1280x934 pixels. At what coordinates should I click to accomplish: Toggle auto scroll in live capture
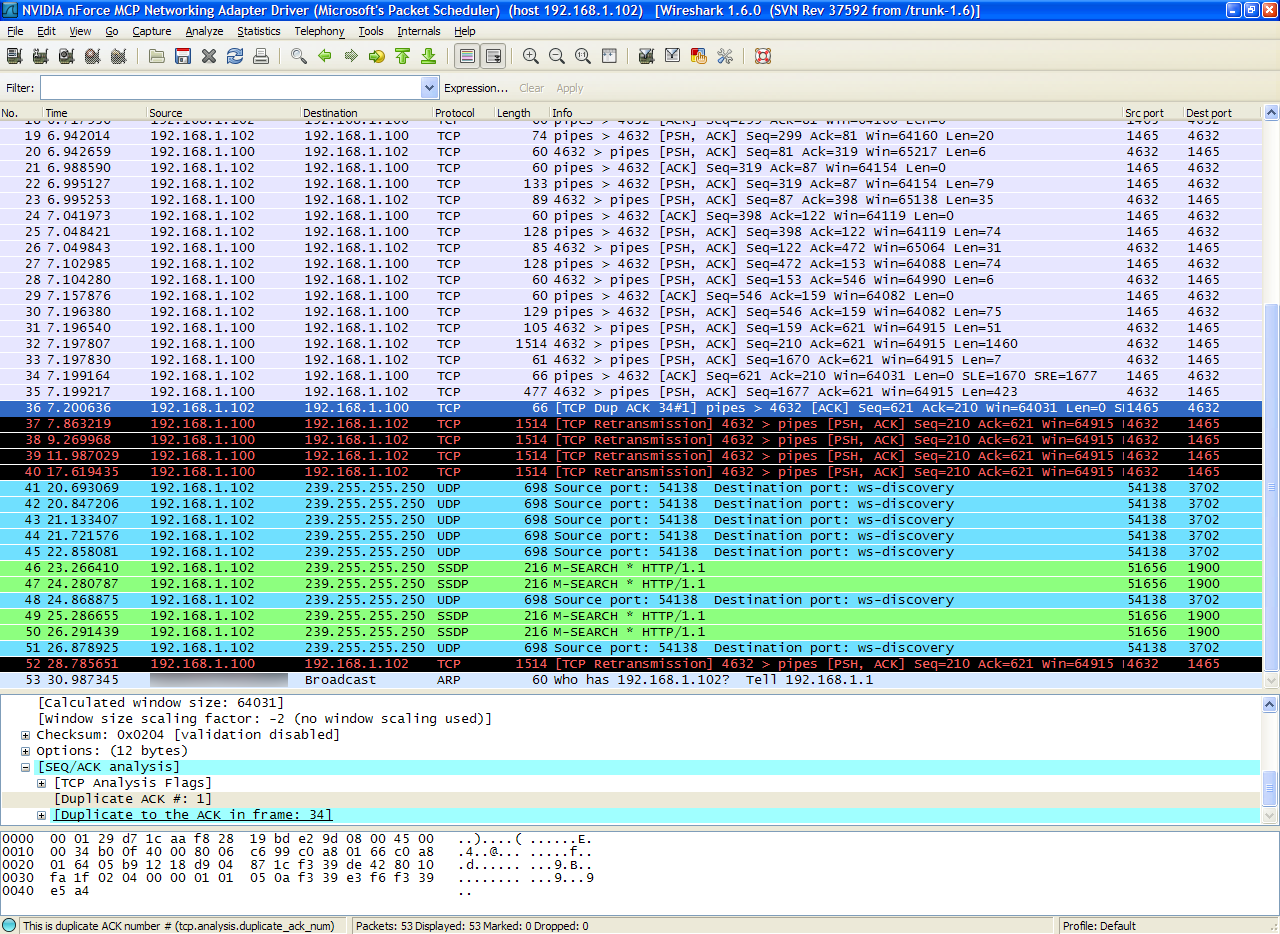[x=493, y=56]
